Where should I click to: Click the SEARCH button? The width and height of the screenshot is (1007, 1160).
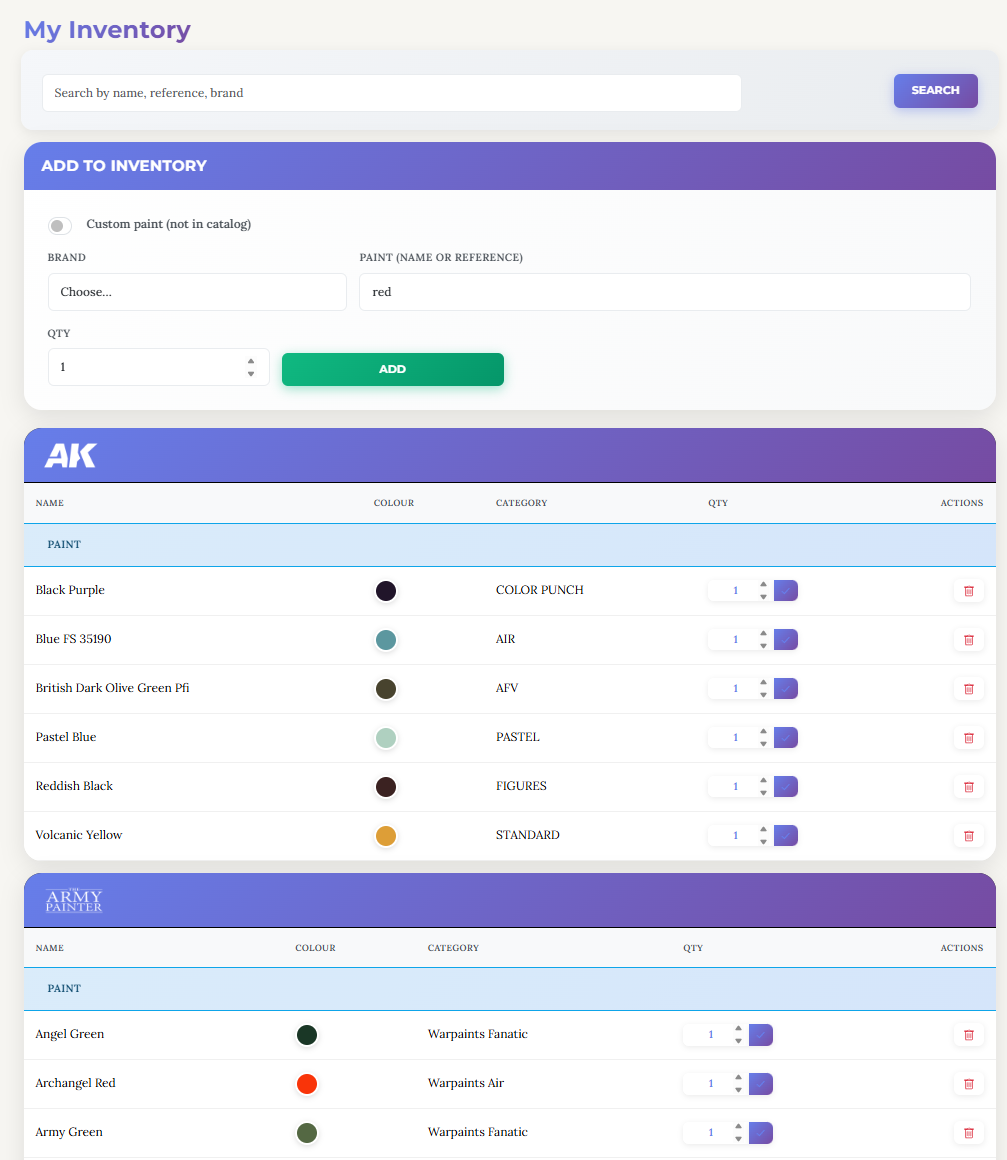tap(935, 90)
